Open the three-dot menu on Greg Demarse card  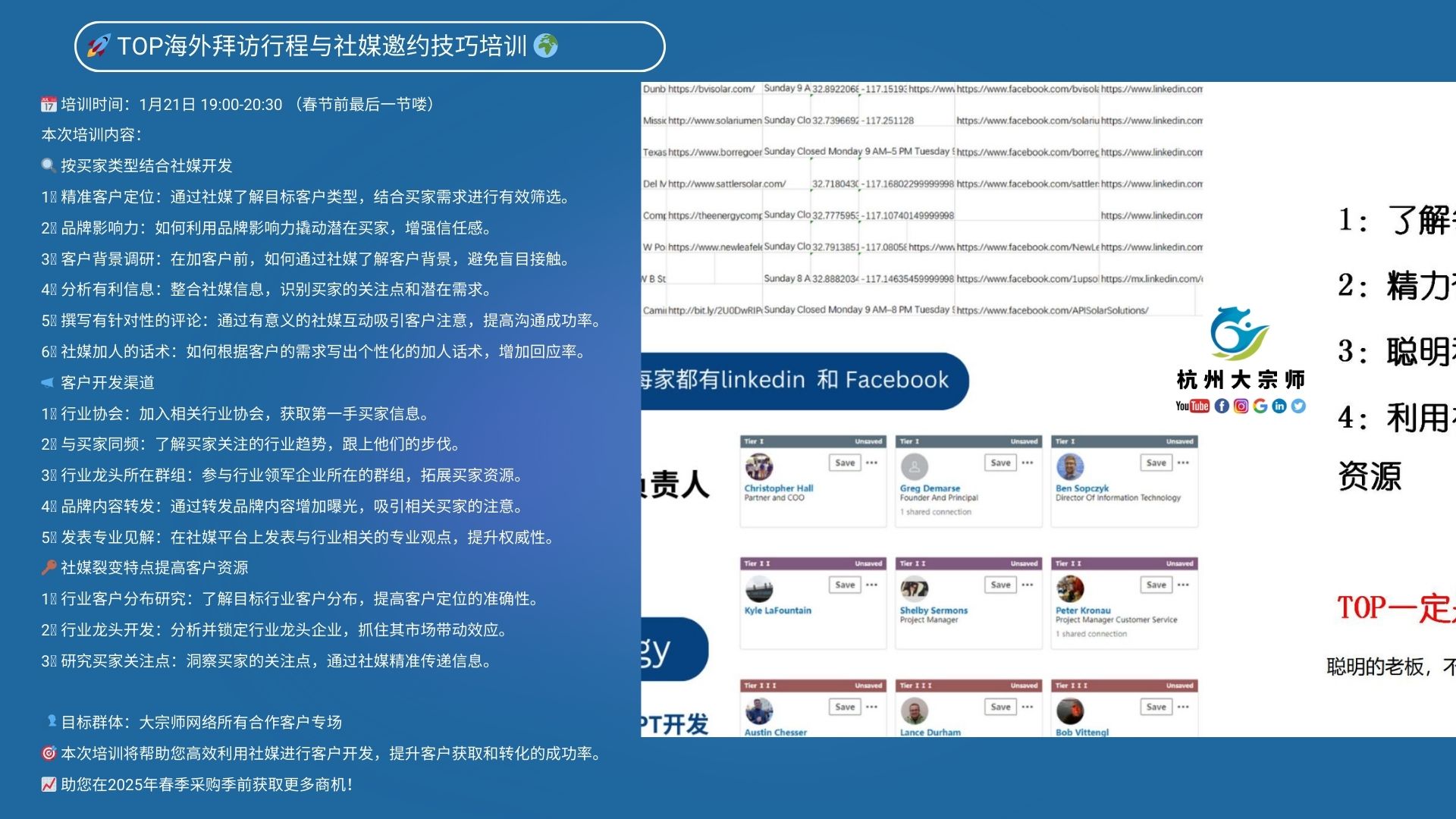coord(1028,463)
